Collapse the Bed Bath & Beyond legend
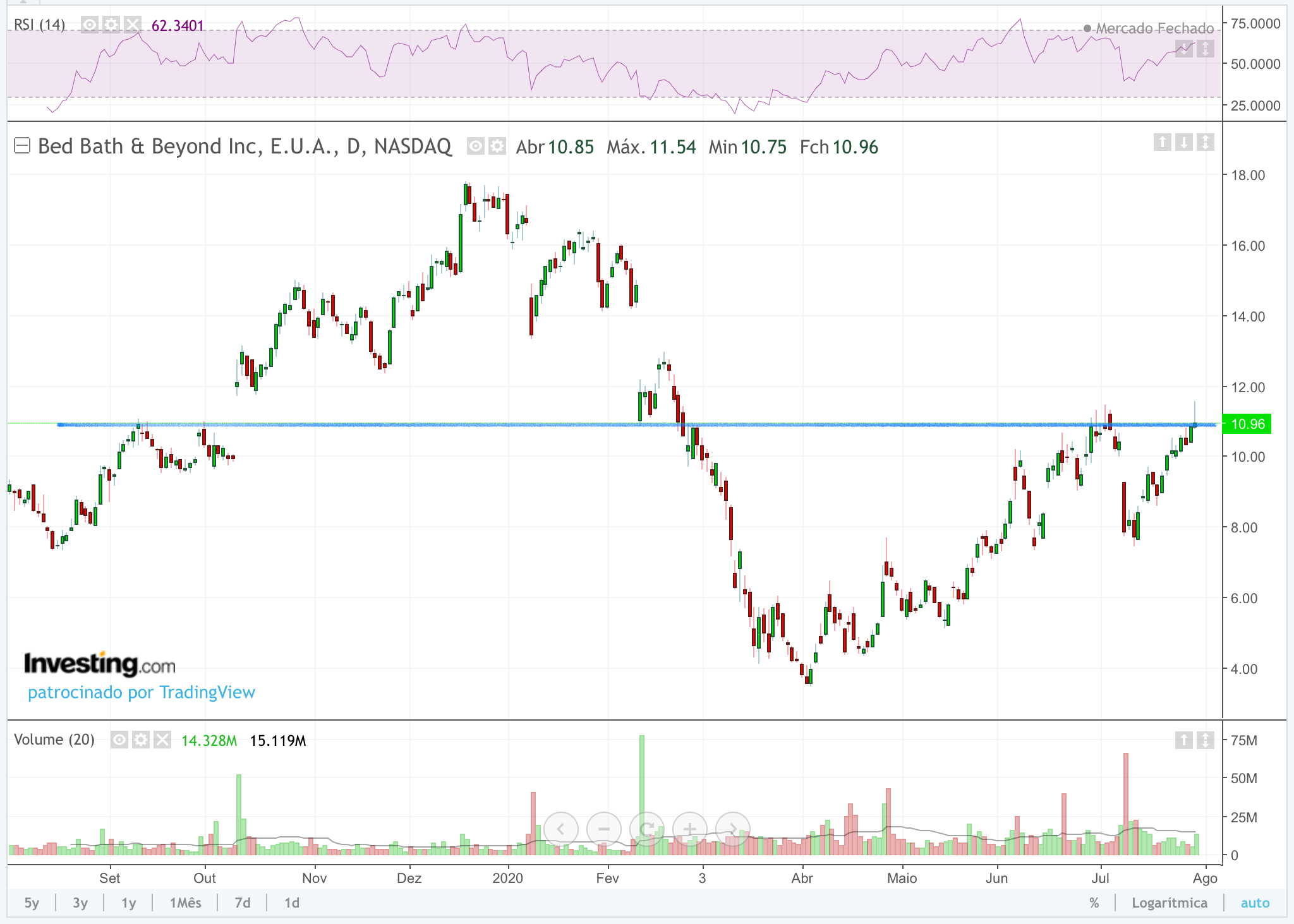The width and height of the screenshot is (1294, 924). click(22, 146)
